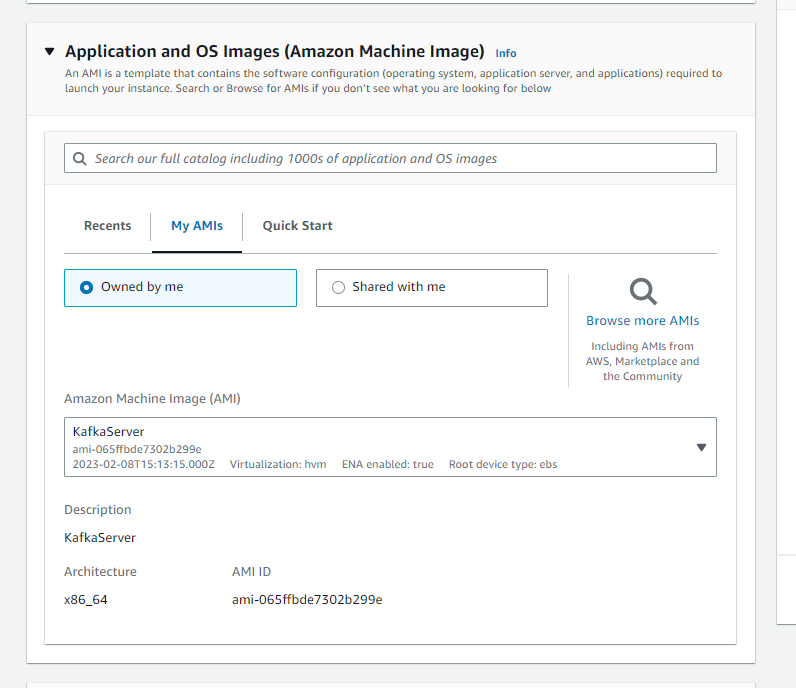Open the Quick Start tab
Screen dimensions: 796x688
[297, 226]
